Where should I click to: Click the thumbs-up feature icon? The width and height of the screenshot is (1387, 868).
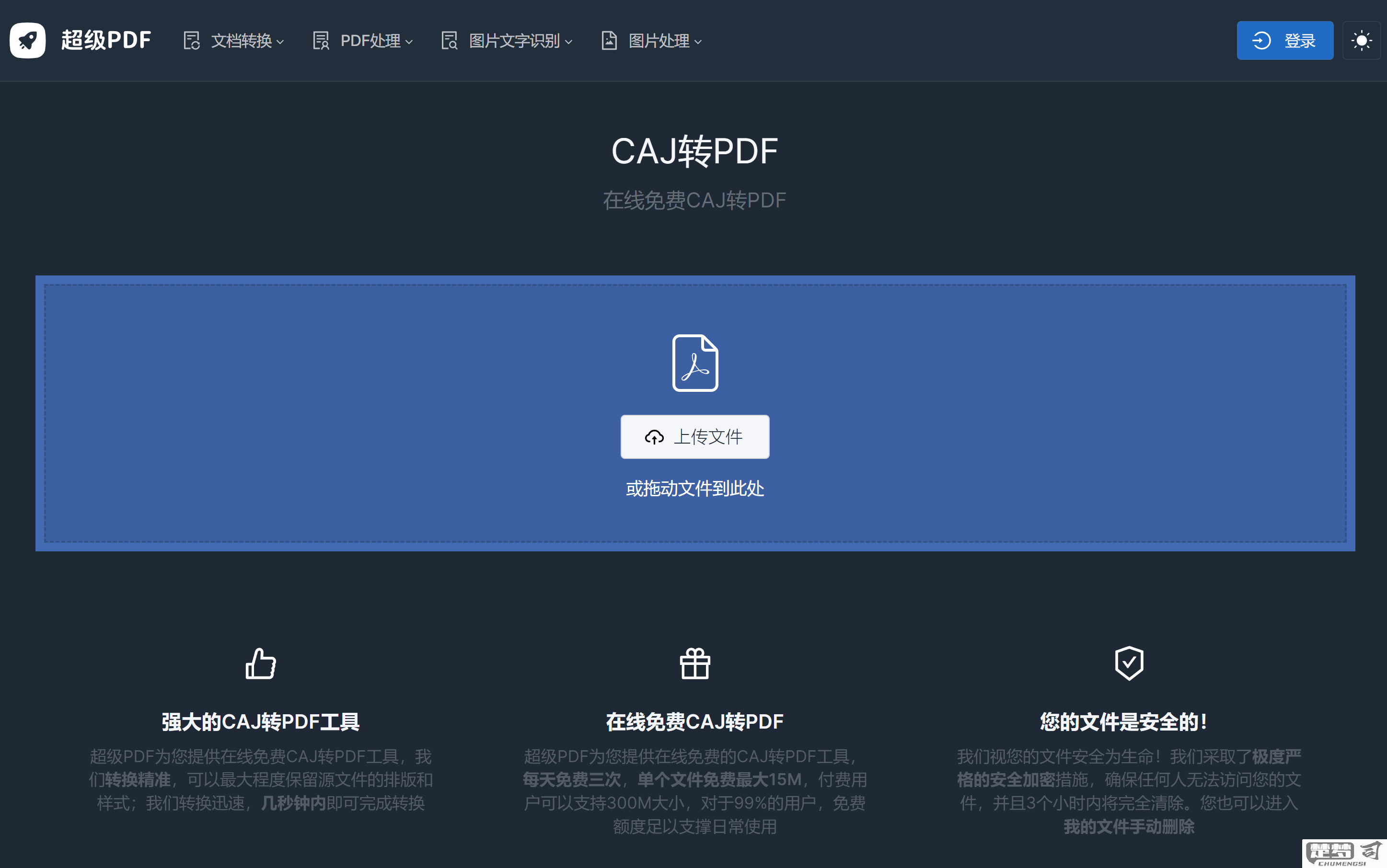click(261, 663)
